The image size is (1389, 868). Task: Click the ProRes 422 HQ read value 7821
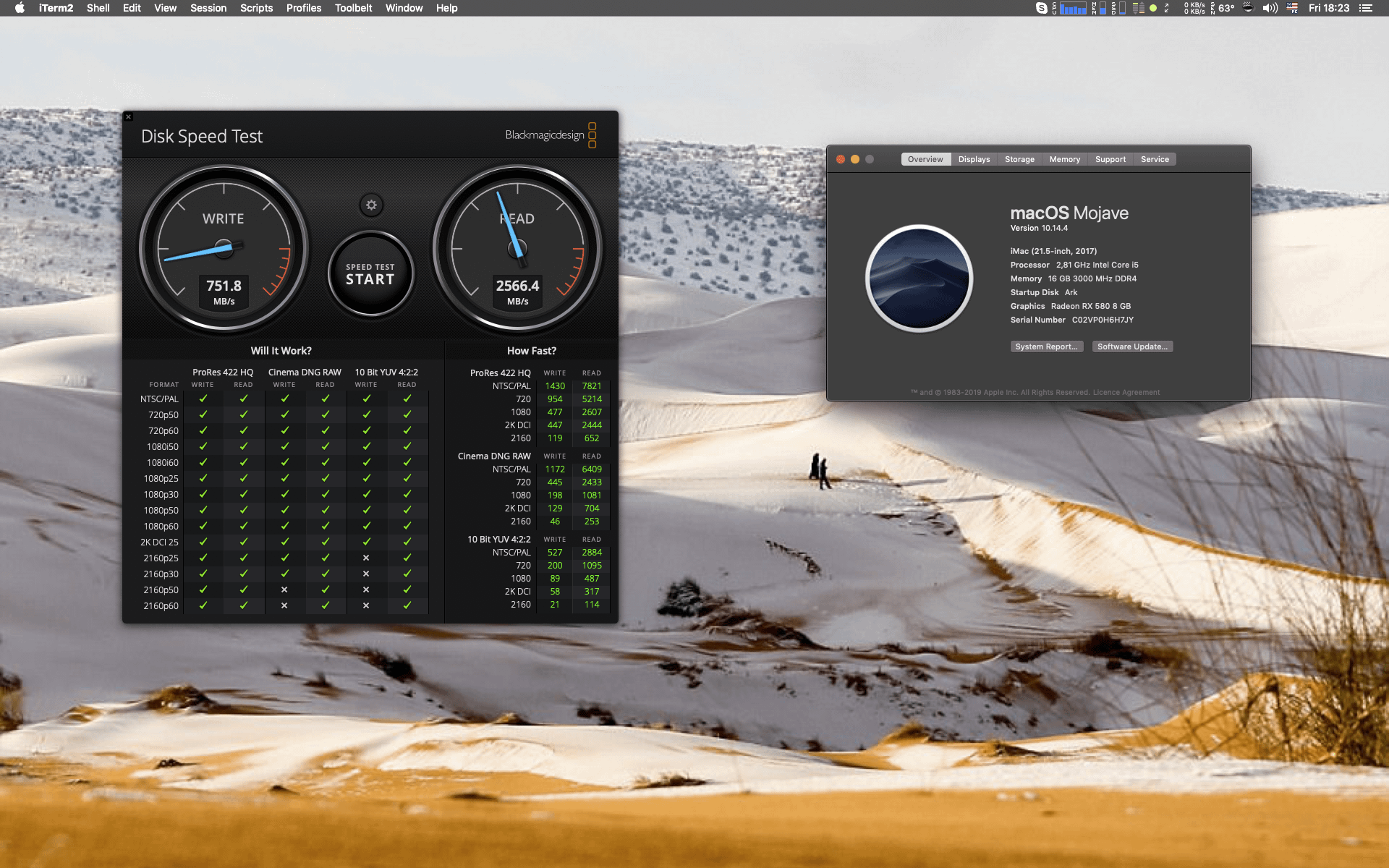tap(592, 386)
